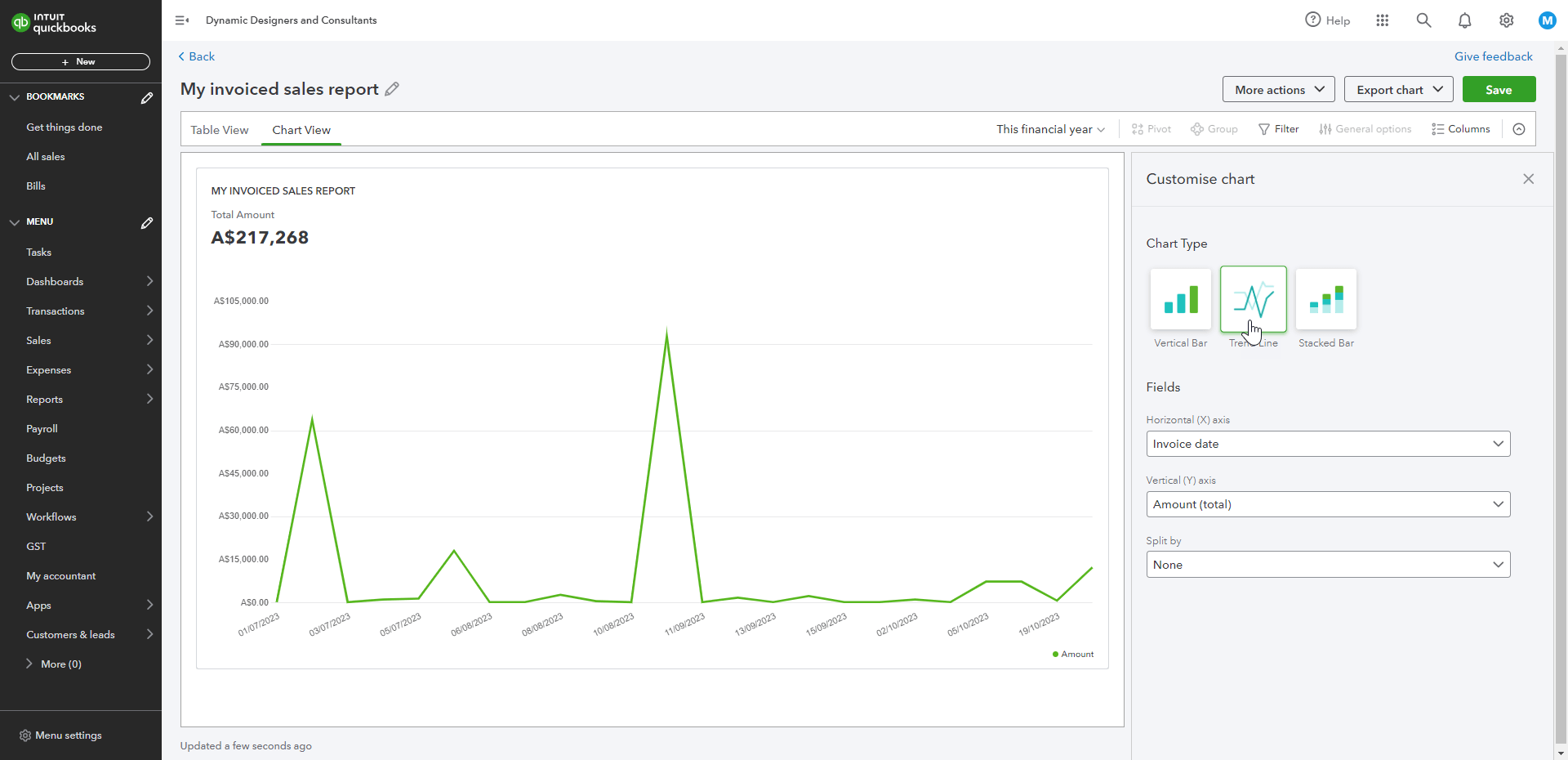Edit menu with pencil icon
1568x760 pixels.
pyautogui.click(x=147, y=223)
